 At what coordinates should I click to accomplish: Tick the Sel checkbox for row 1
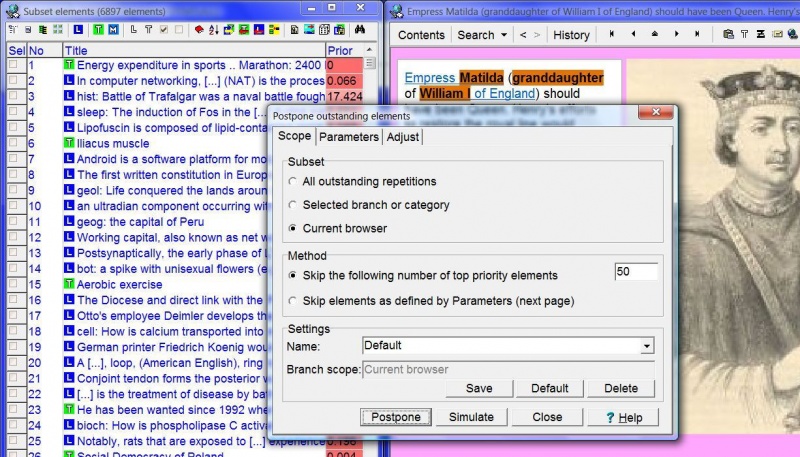(x=13, y=64)
